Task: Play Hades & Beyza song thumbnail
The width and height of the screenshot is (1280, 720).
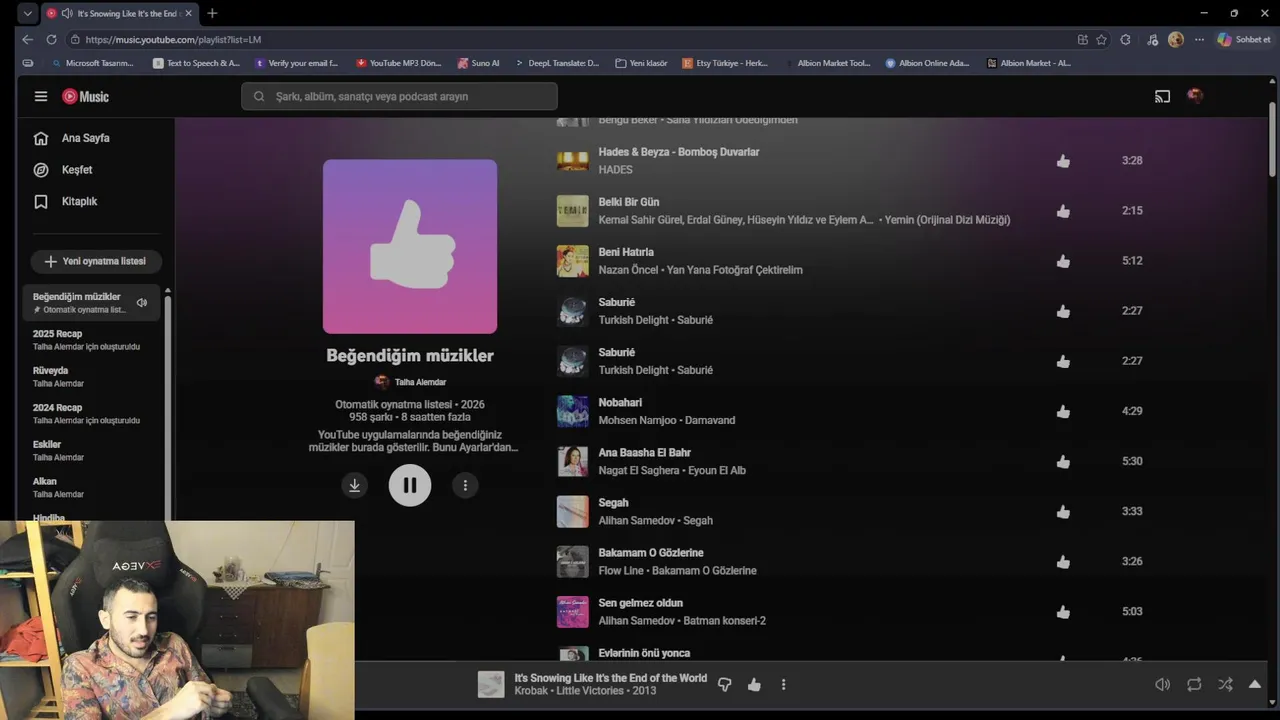Action: coord(573,161)
